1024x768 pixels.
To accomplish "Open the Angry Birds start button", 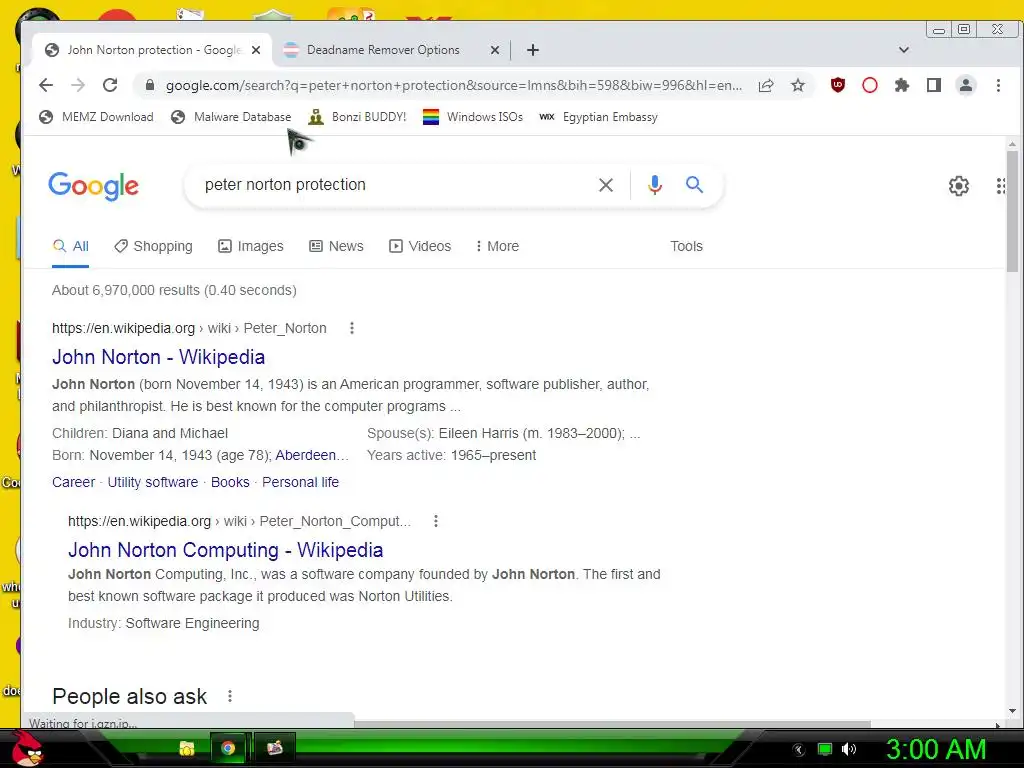I will pyautogui.click(x=29, y=749).
